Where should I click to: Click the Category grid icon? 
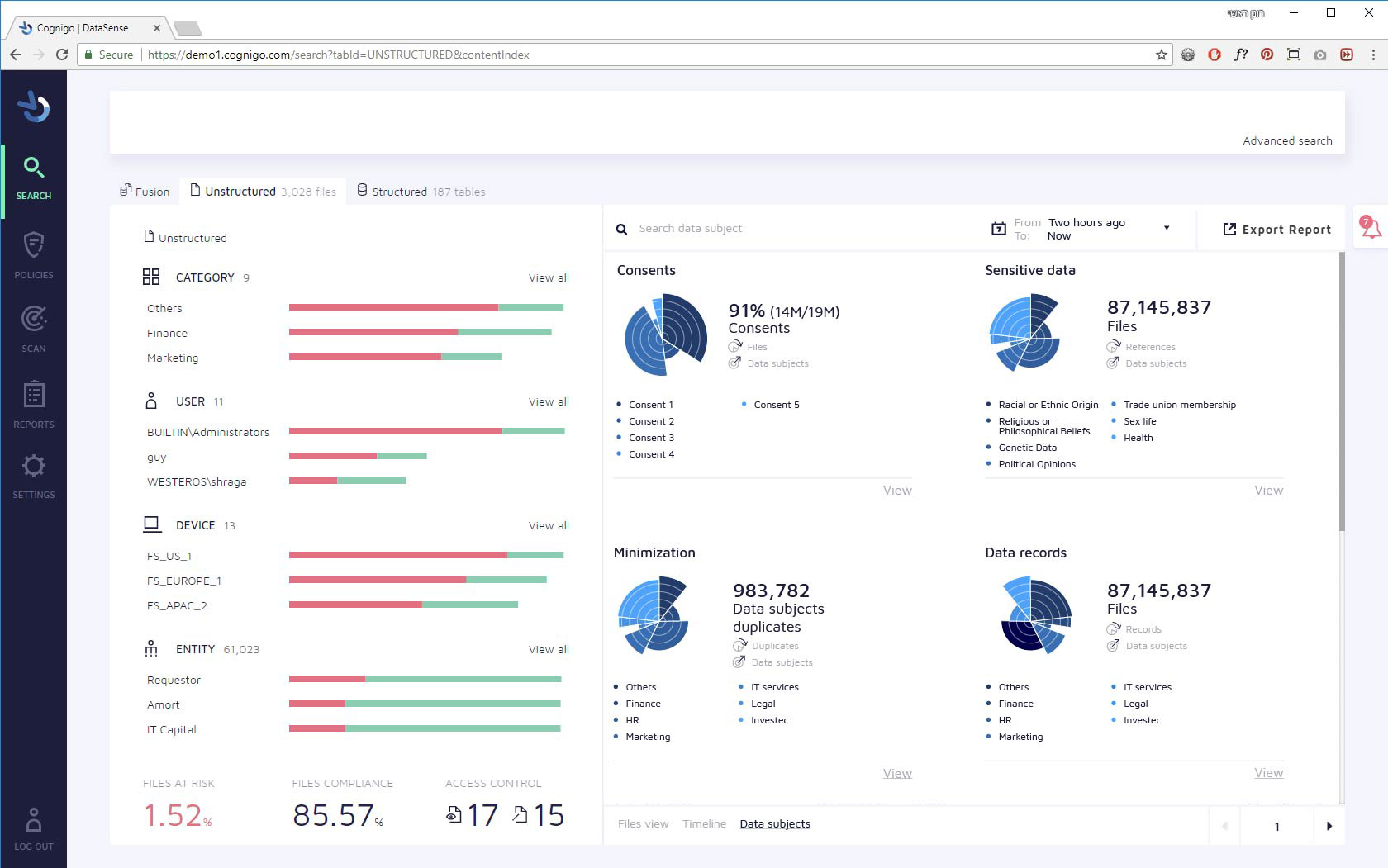click(x=151, y=277)
